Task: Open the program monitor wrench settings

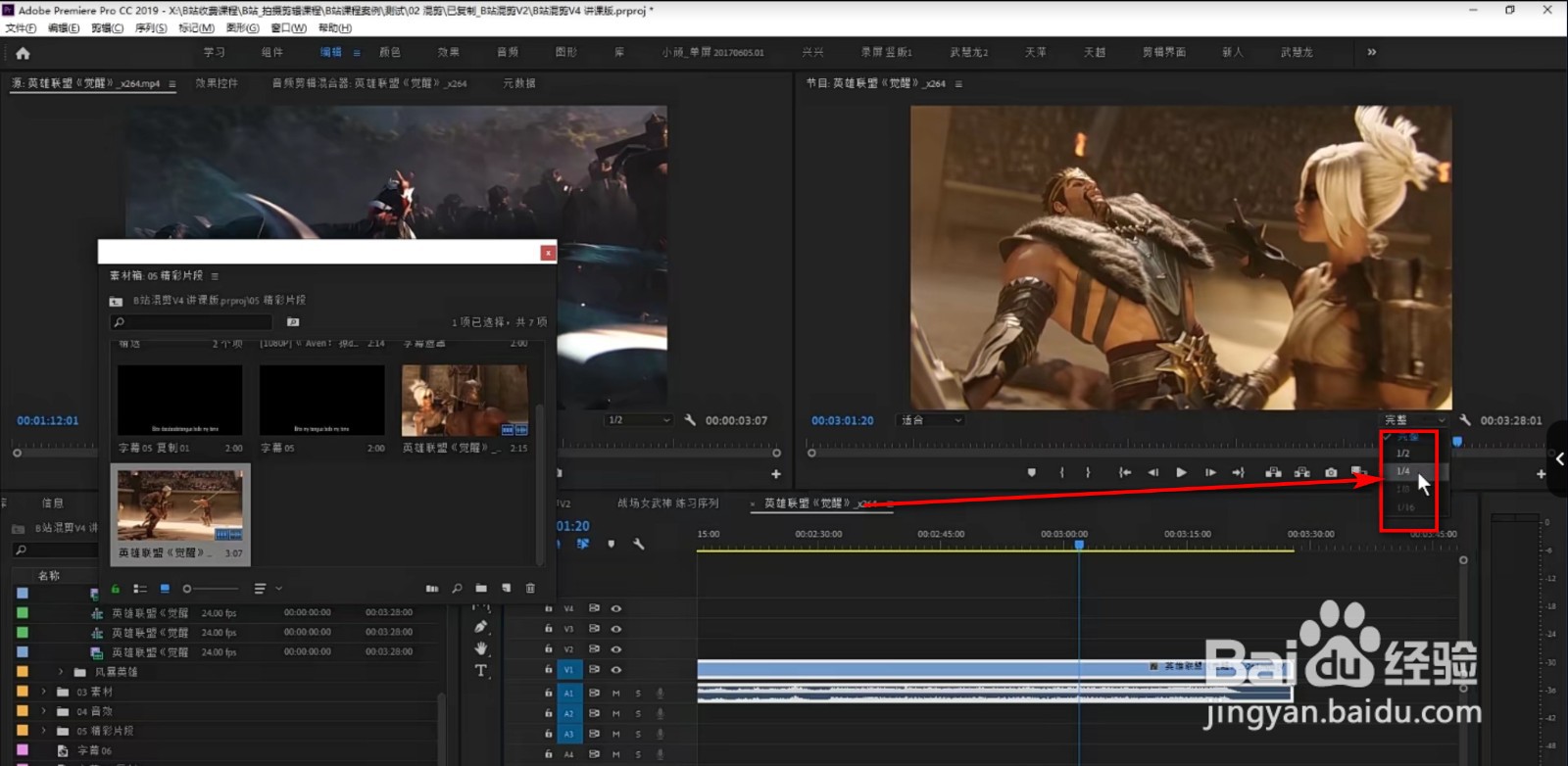Action: point(1465,420)
